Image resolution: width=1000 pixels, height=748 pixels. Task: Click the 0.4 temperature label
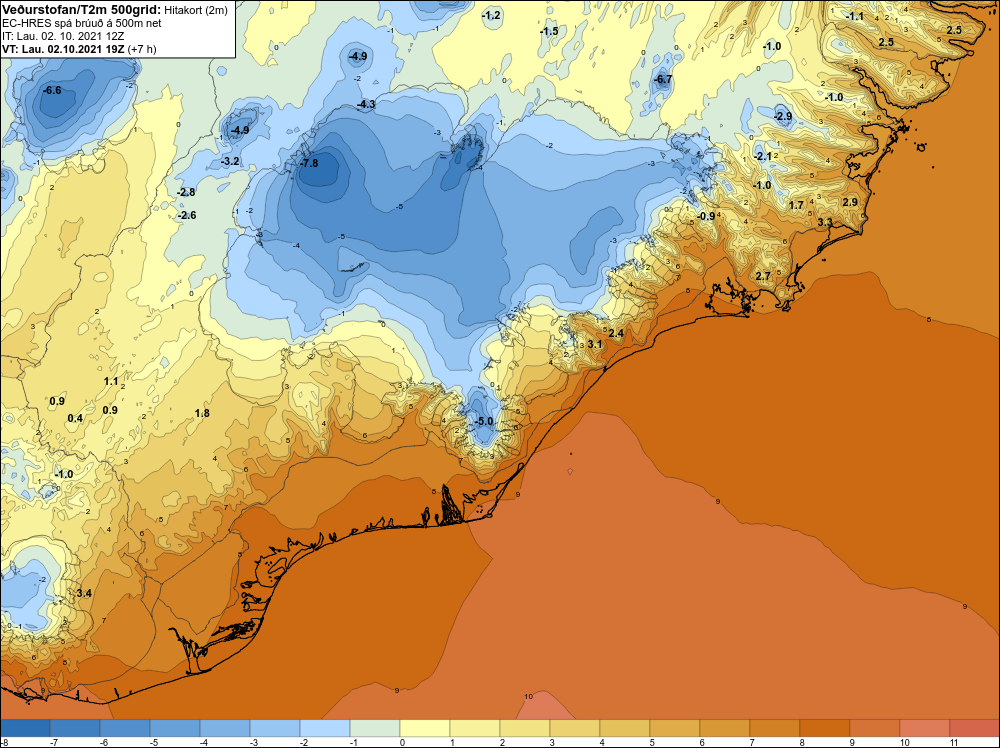[x=75, y=418]
